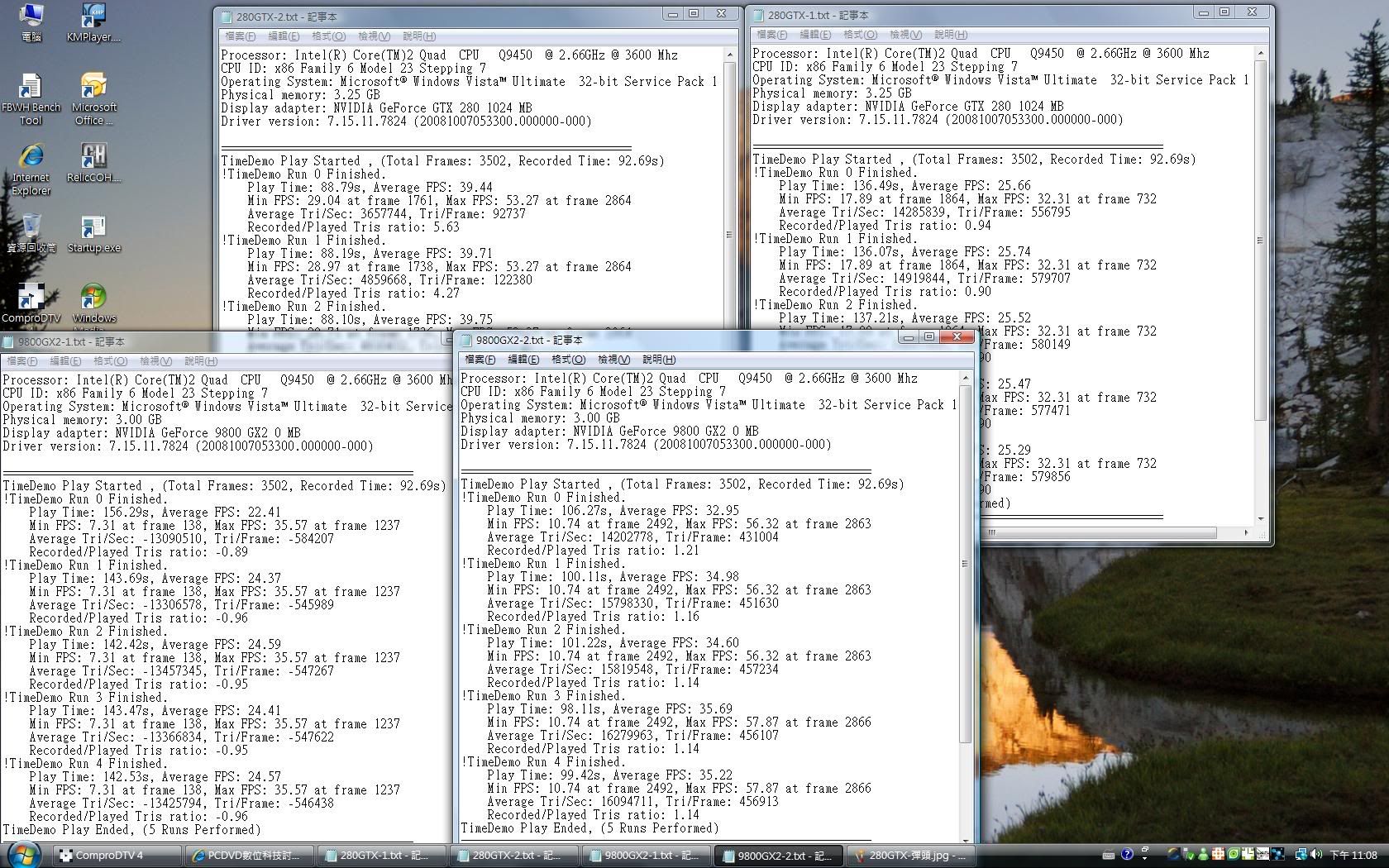Switch to 280GTX-2.txt taskbar button
This screenshot has height=868, width=1389.
[x=514, y=856]
